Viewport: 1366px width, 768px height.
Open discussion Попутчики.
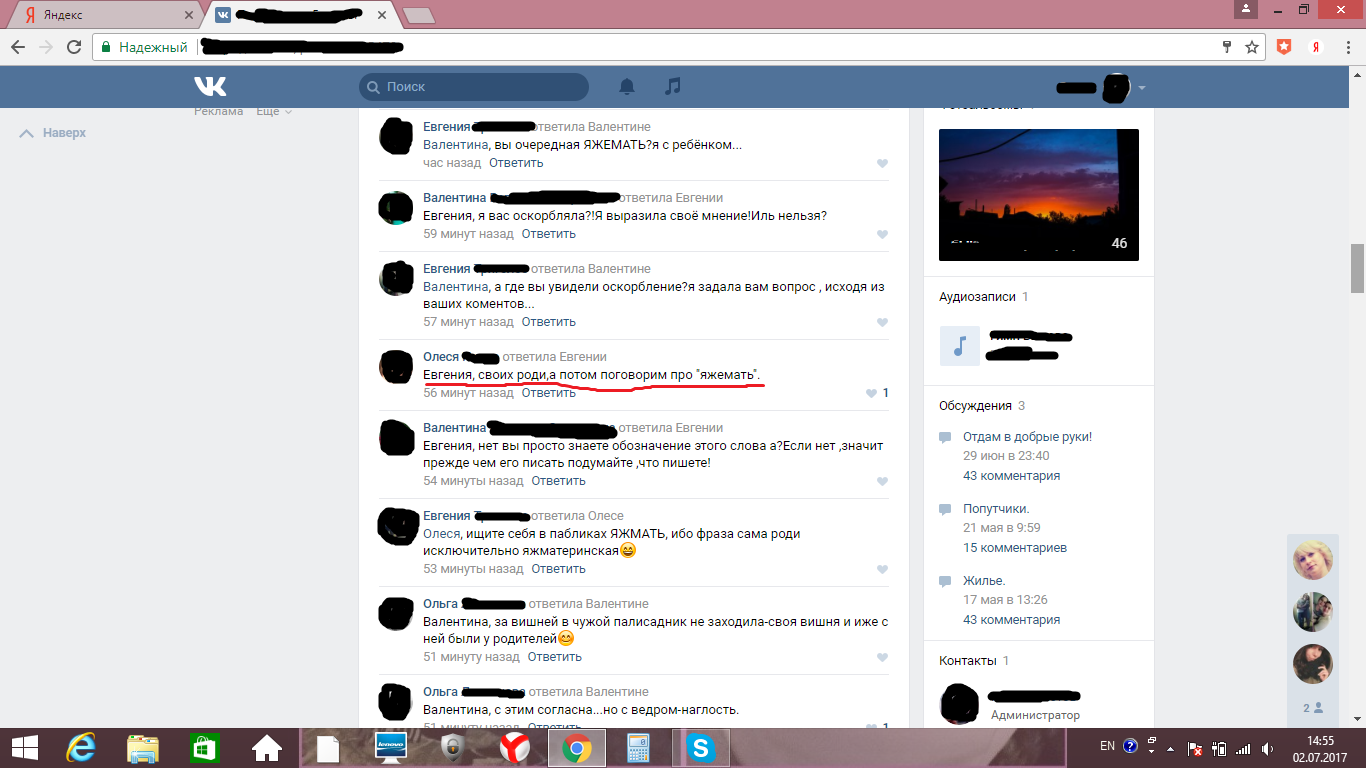tap(996, 509)
